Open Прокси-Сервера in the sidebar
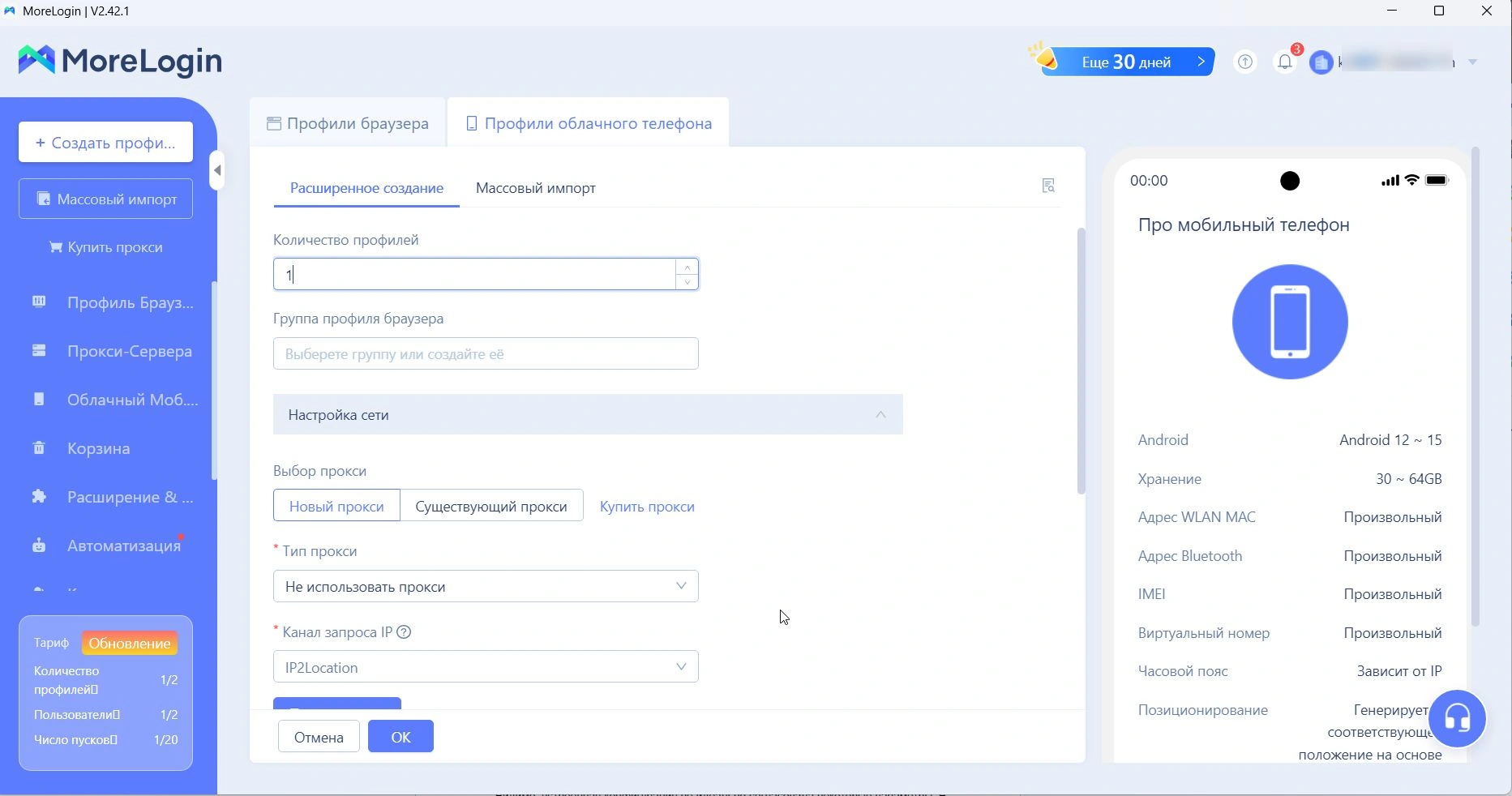 (x=129, y=351)
